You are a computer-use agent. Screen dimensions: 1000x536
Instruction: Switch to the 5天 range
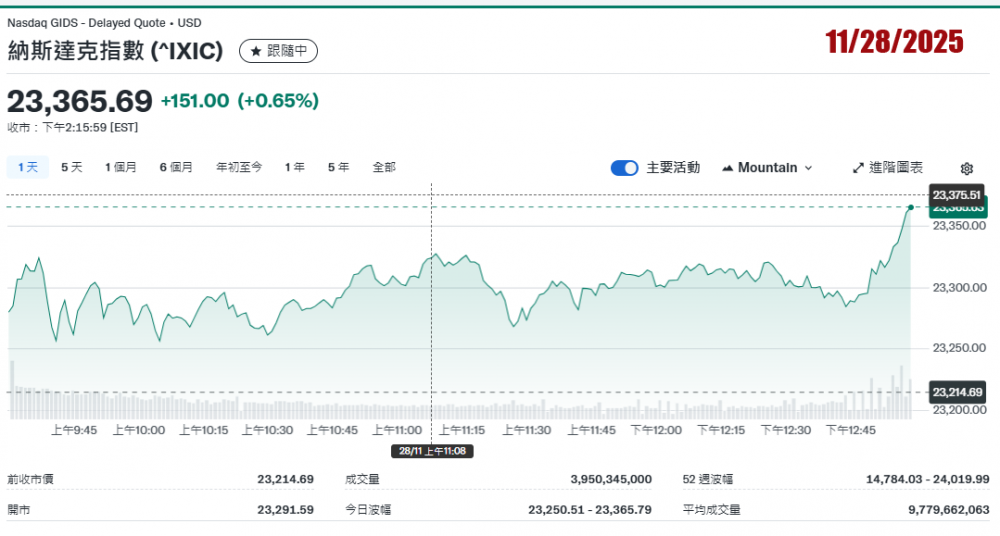coord(72,168)
